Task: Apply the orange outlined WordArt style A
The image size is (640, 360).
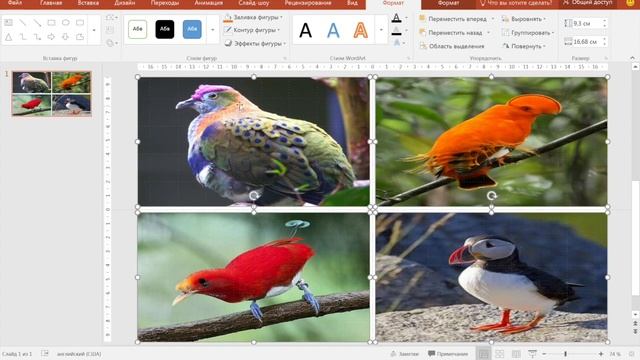Action: [360, 31]
